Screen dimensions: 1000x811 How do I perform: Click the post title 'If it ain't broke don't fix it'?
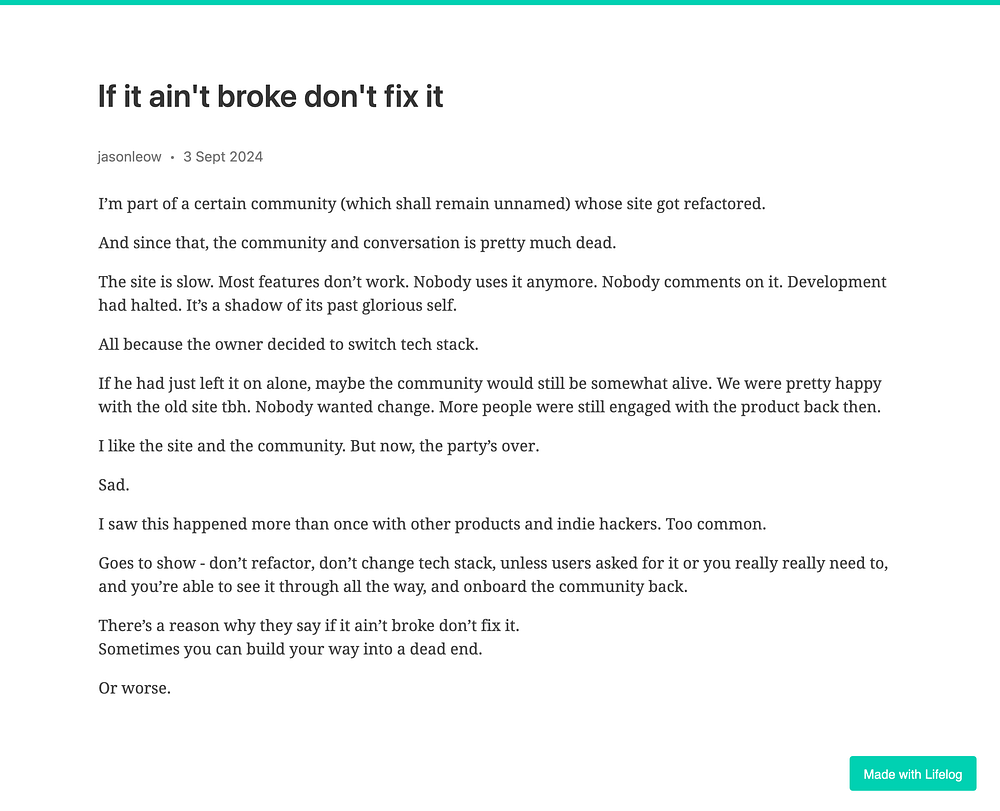(270, 97)
